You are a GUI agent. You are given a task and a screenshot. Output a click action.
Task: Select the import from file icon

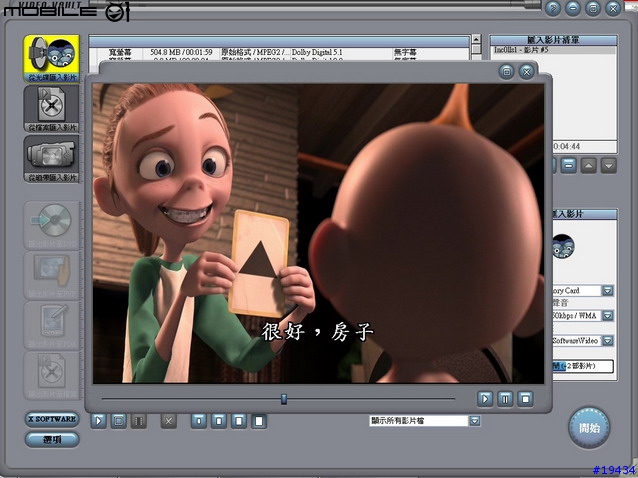click(x=52, y=109)
